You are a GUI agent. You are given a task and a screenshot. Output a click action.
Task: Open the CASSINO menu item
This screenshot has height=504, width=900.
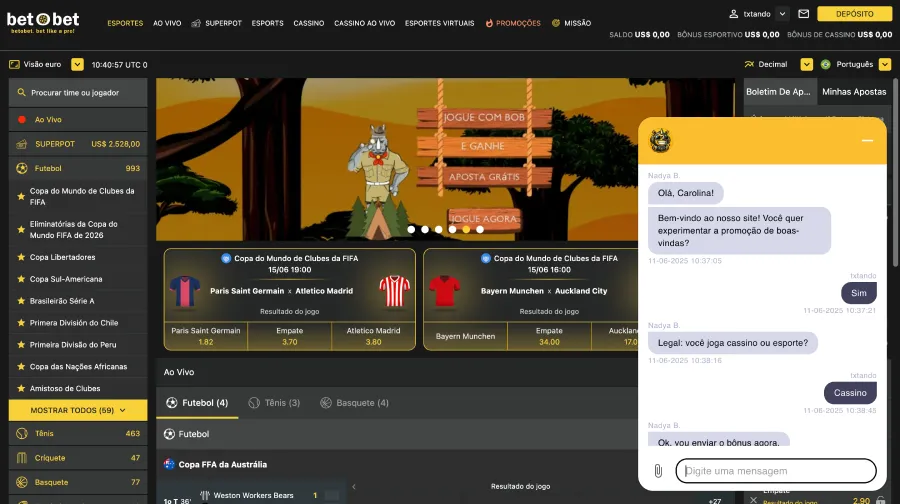tap(309, 24)
